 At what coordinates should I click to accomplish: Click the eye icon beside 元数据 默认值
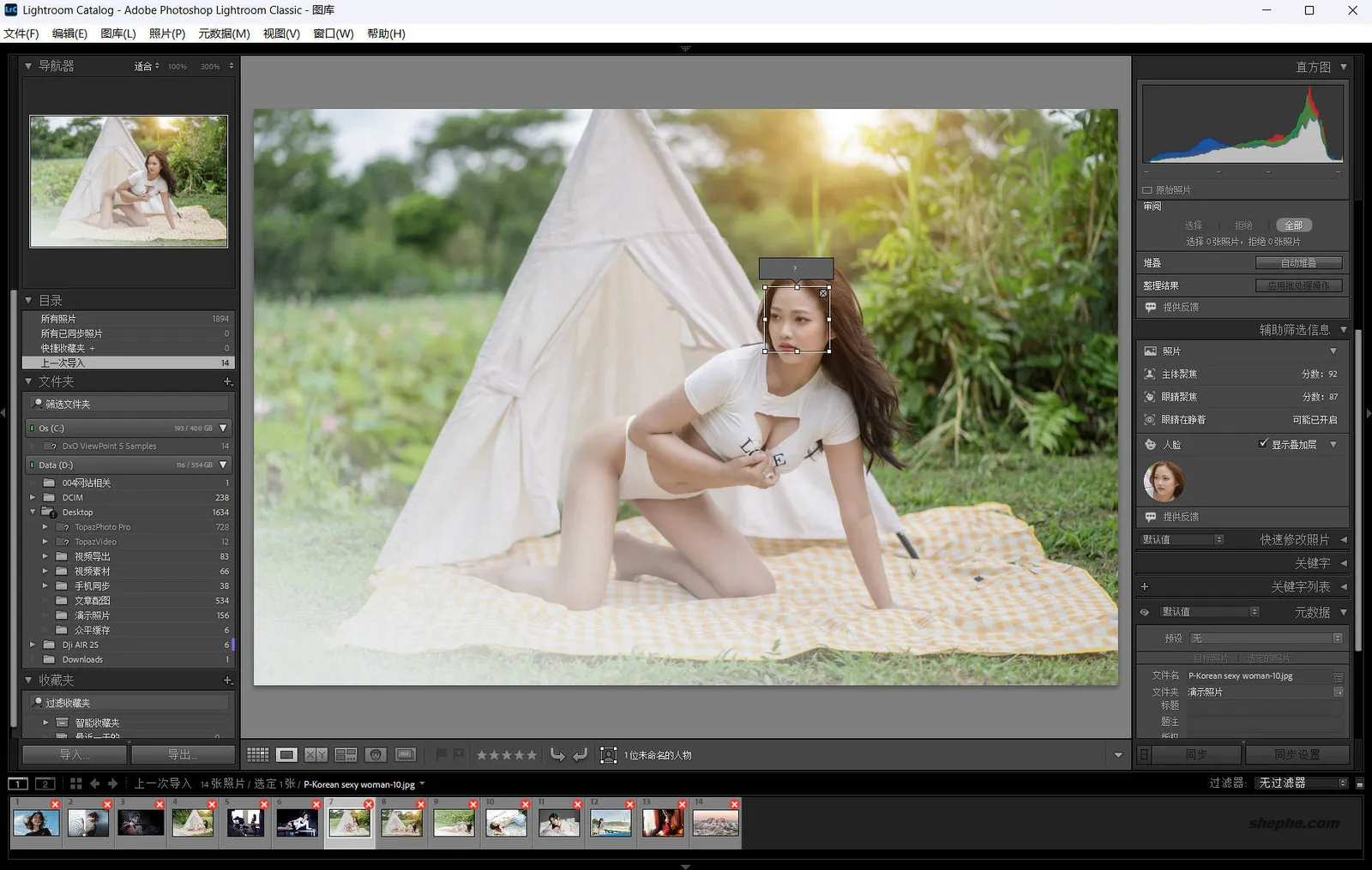click(x=1144, y=612)
